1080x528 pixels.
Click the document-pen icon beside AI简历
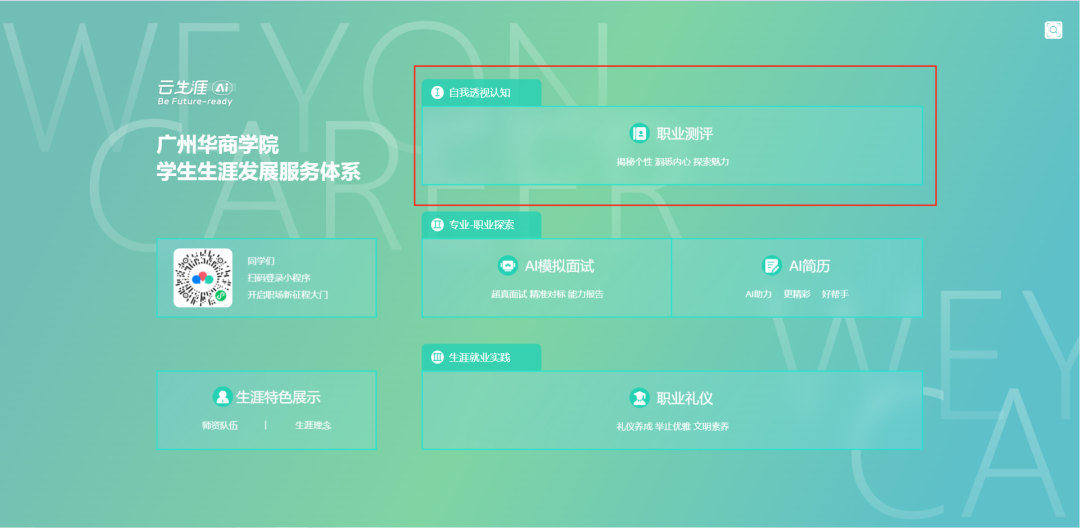771,266
